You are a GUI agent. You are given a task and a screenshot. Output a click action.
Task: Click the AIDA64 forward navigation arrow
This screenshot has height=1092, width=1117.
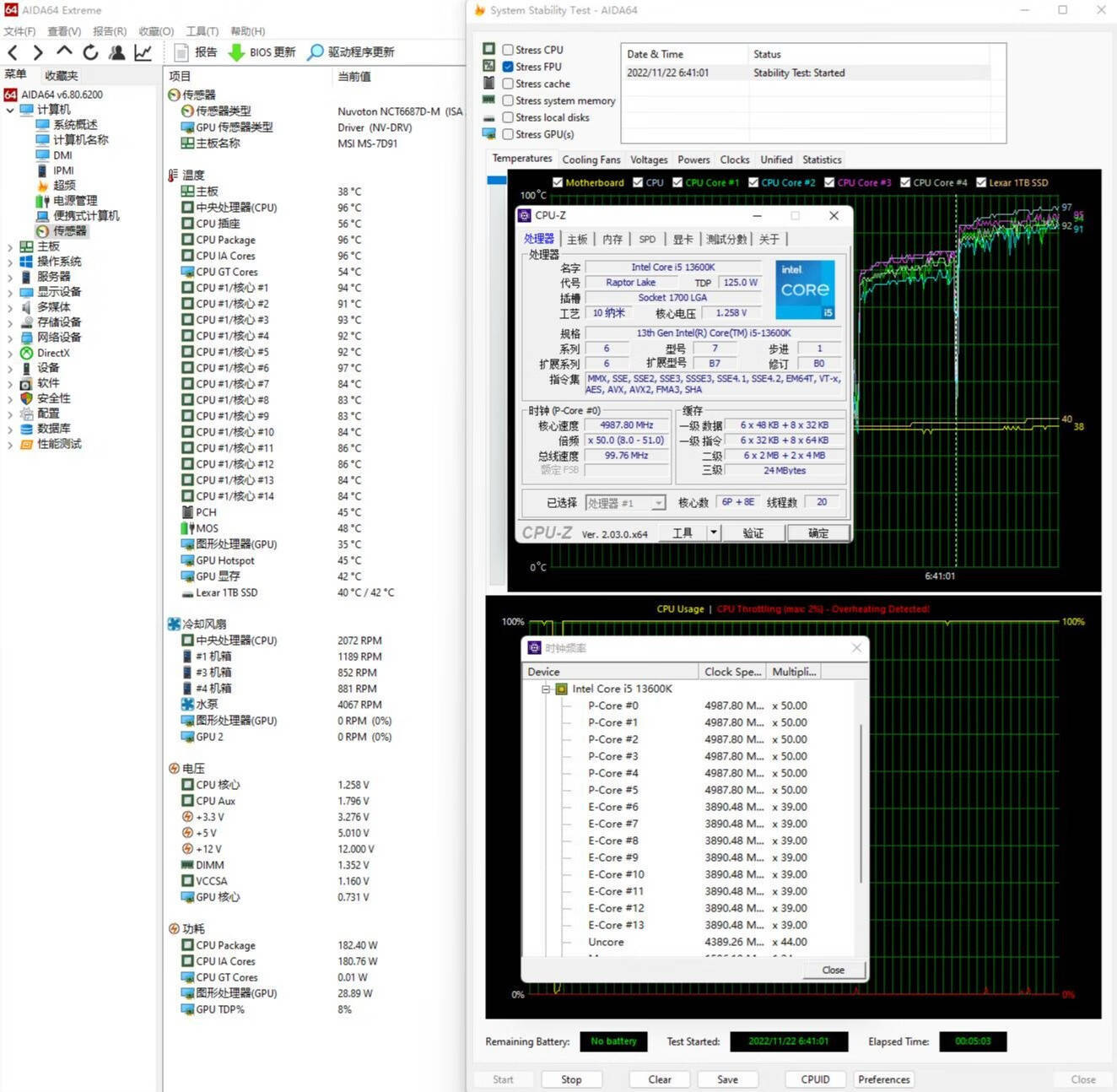click(38, 52)
